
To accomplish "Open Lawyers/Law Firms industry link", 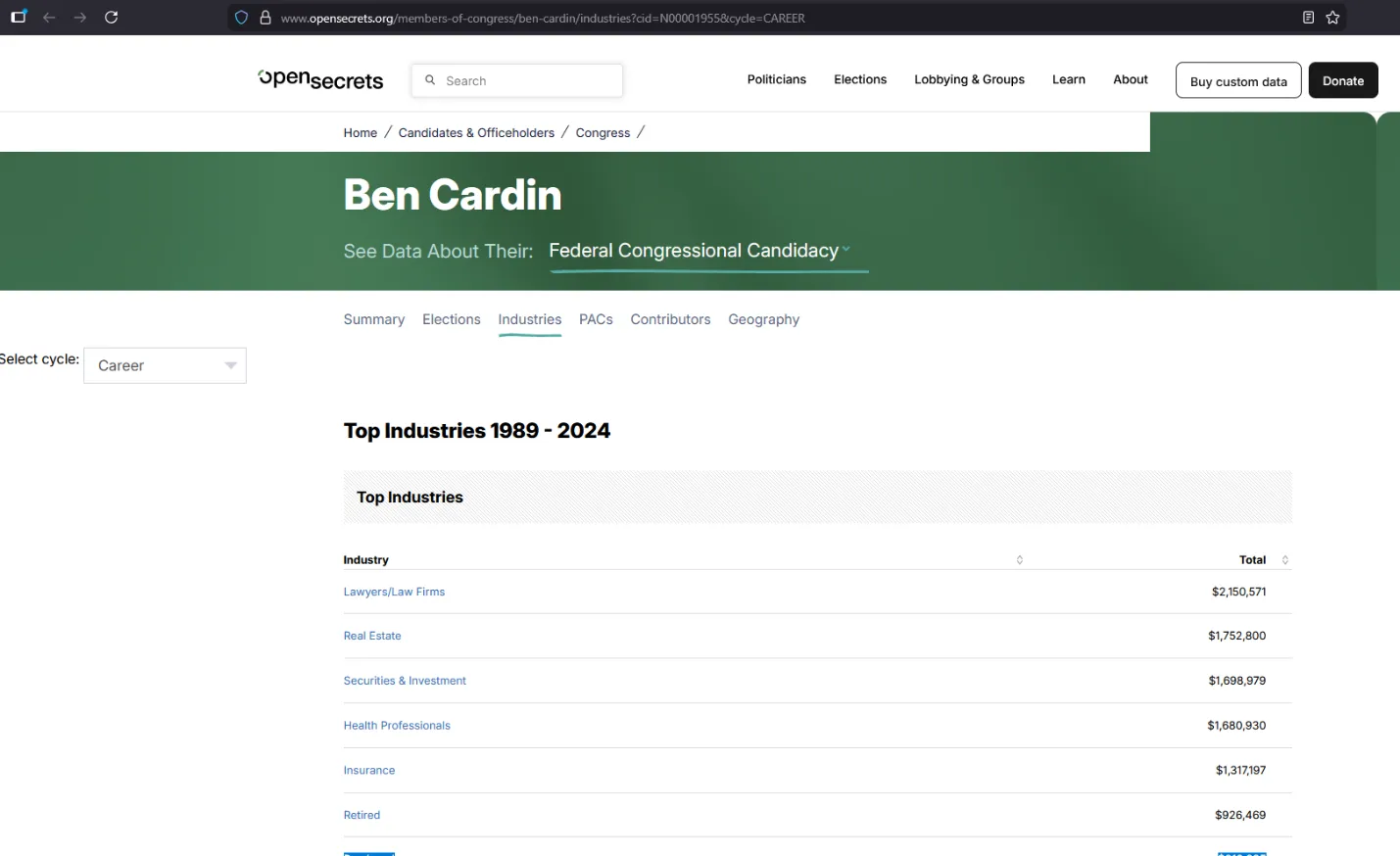I will click(x=394, y=592).
